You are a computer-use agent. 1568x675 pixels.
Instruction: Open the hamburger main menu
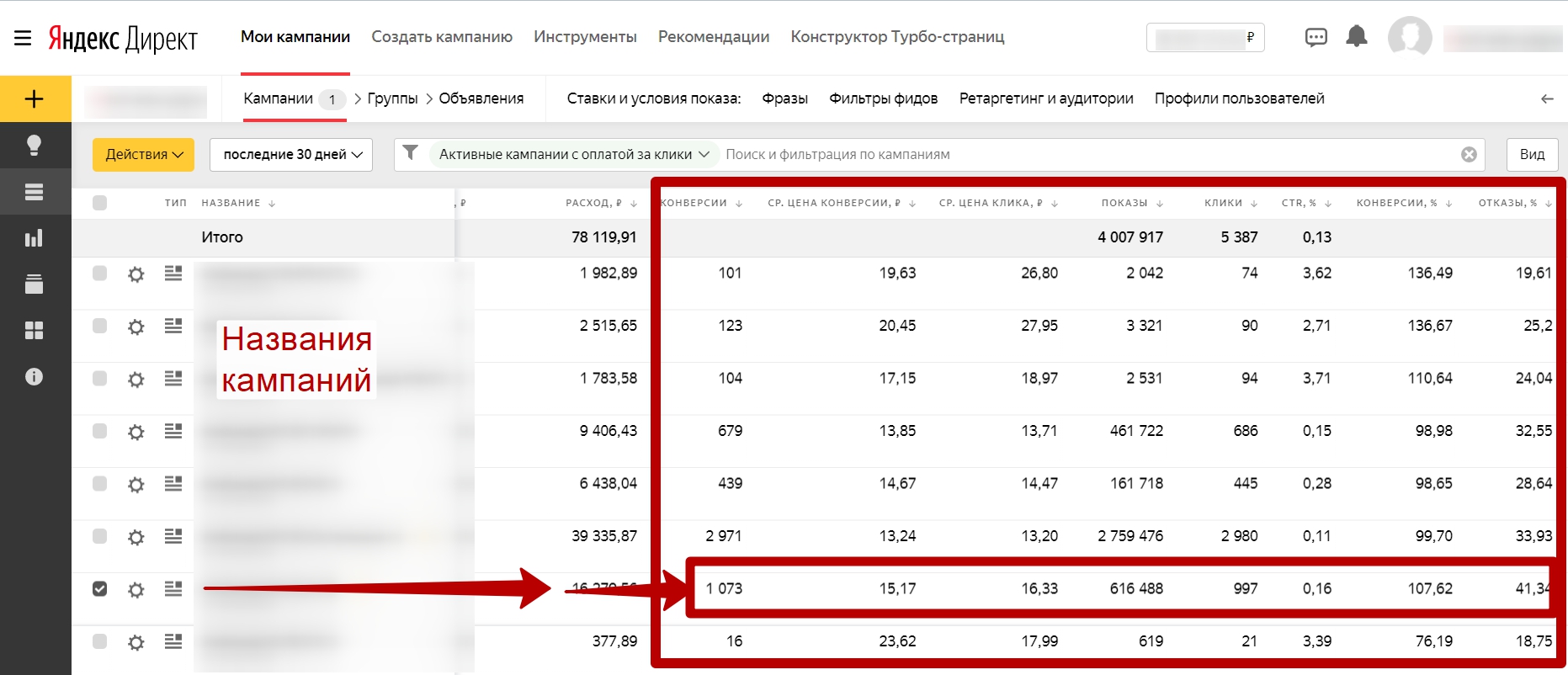[x=23, y=38]
